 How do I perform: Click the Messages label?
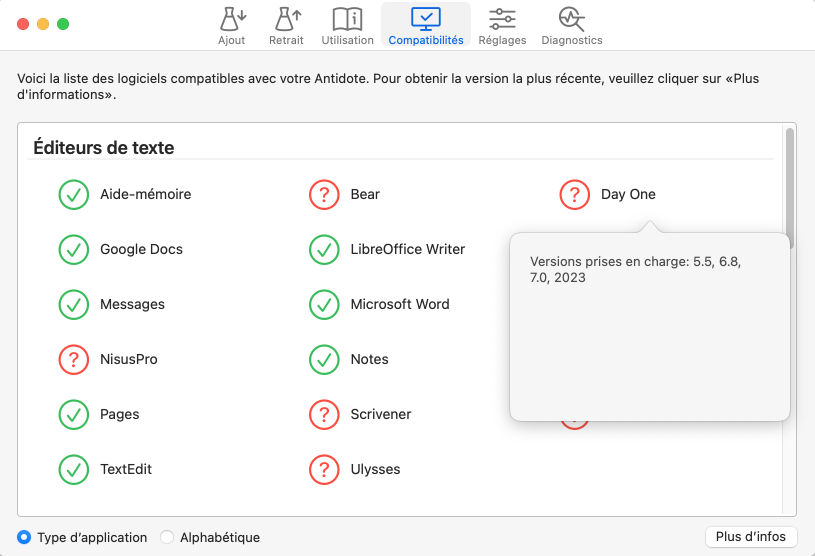point(132,305)
